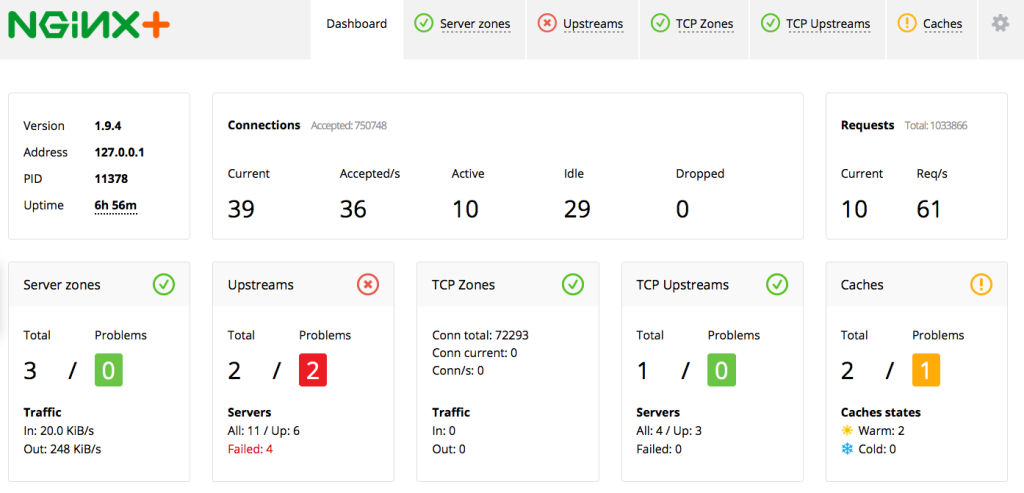
Task: Click the red Failed: 4 text
Action: click(x=250, y=449)
